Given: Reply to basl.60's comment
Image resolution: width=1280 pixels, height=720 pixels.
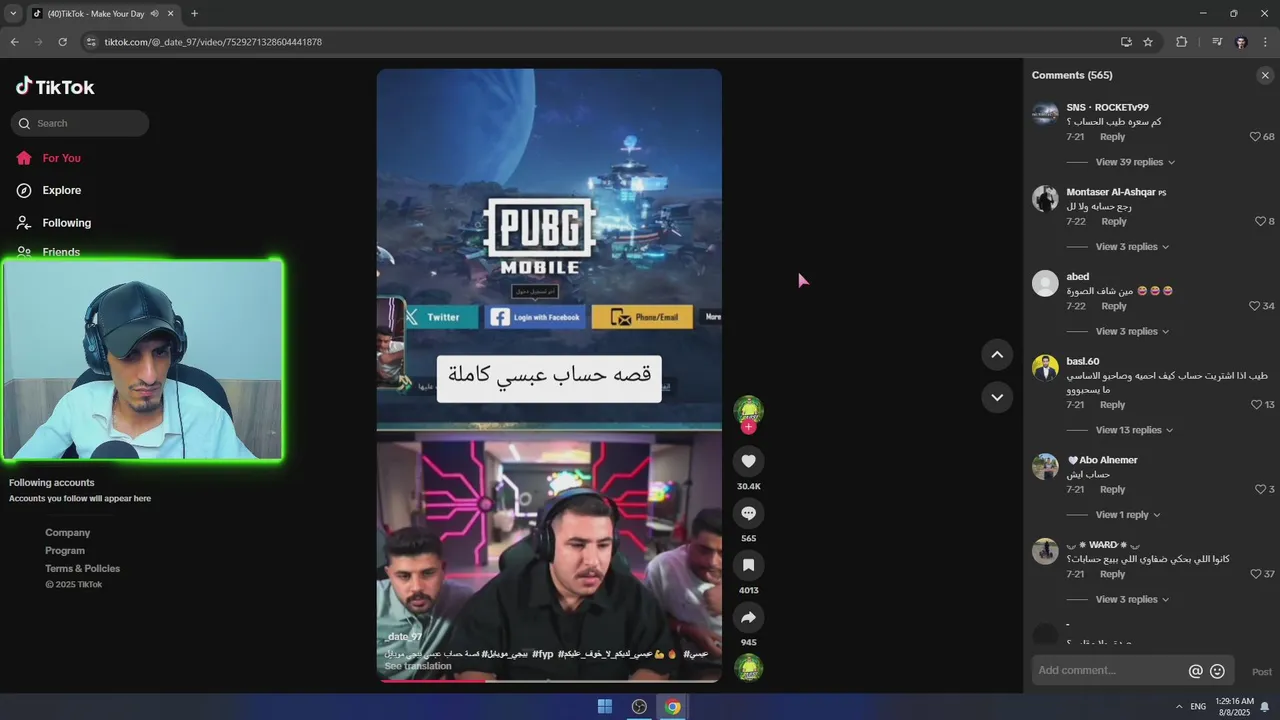Looking at the screenshot, I should pyautogui.click(x=1112, y=405).
